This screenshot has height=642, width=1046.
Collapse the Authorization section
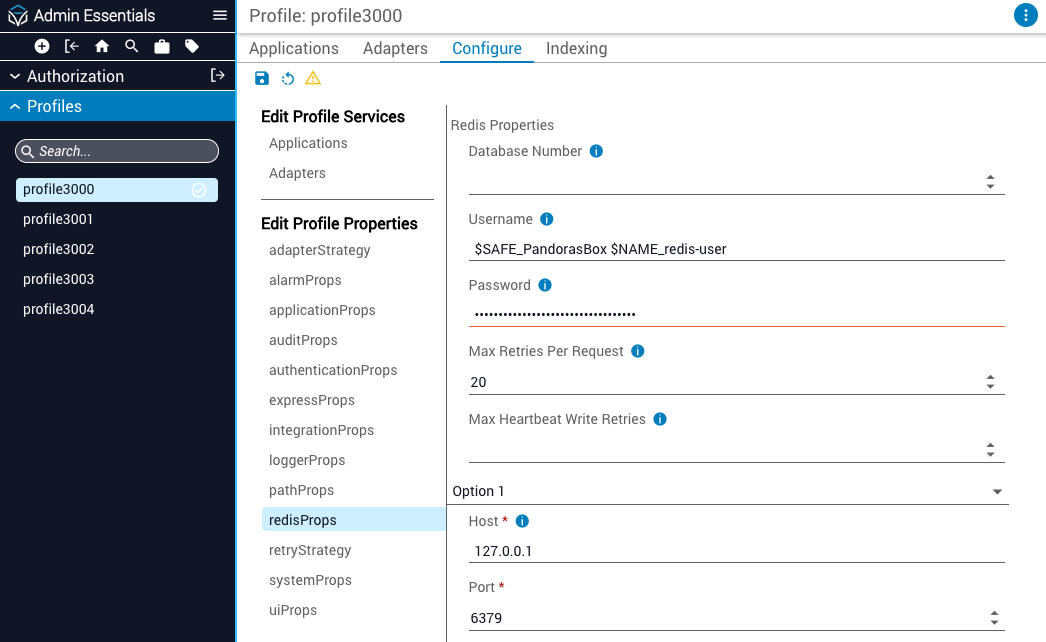point(14,75)
